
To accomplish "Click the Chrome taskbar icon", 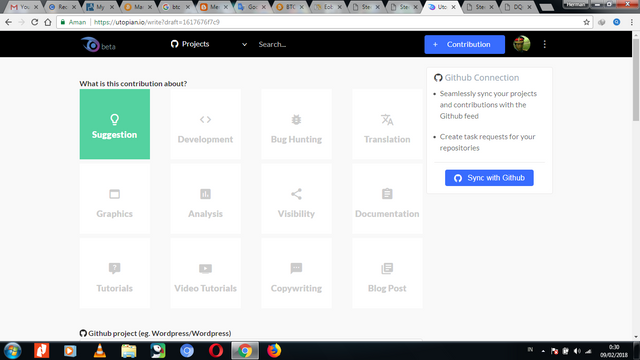I will (x=245, y=351).
